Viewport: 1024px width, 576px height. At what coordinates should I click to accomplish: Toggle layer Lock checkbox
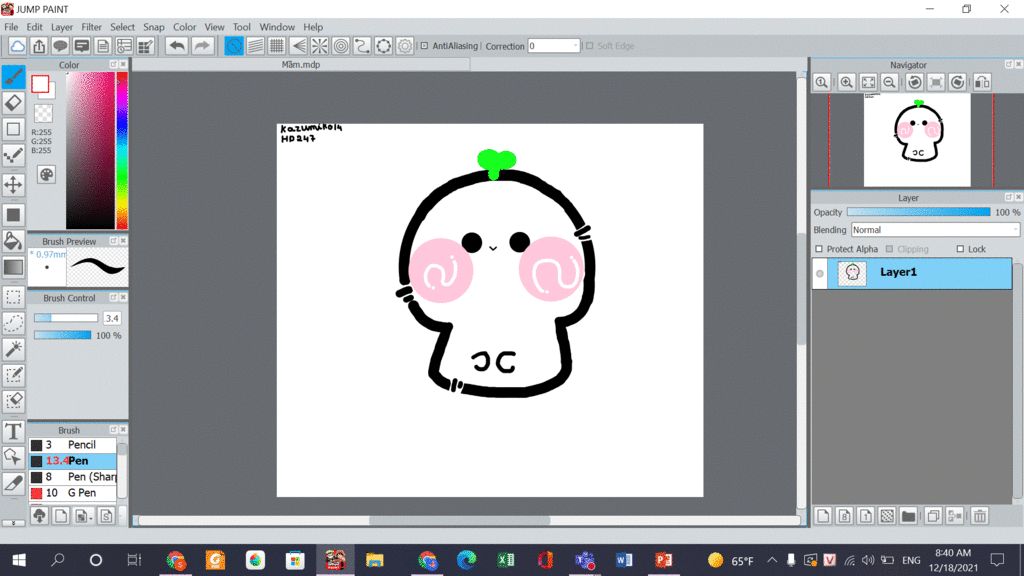(960, 249)
